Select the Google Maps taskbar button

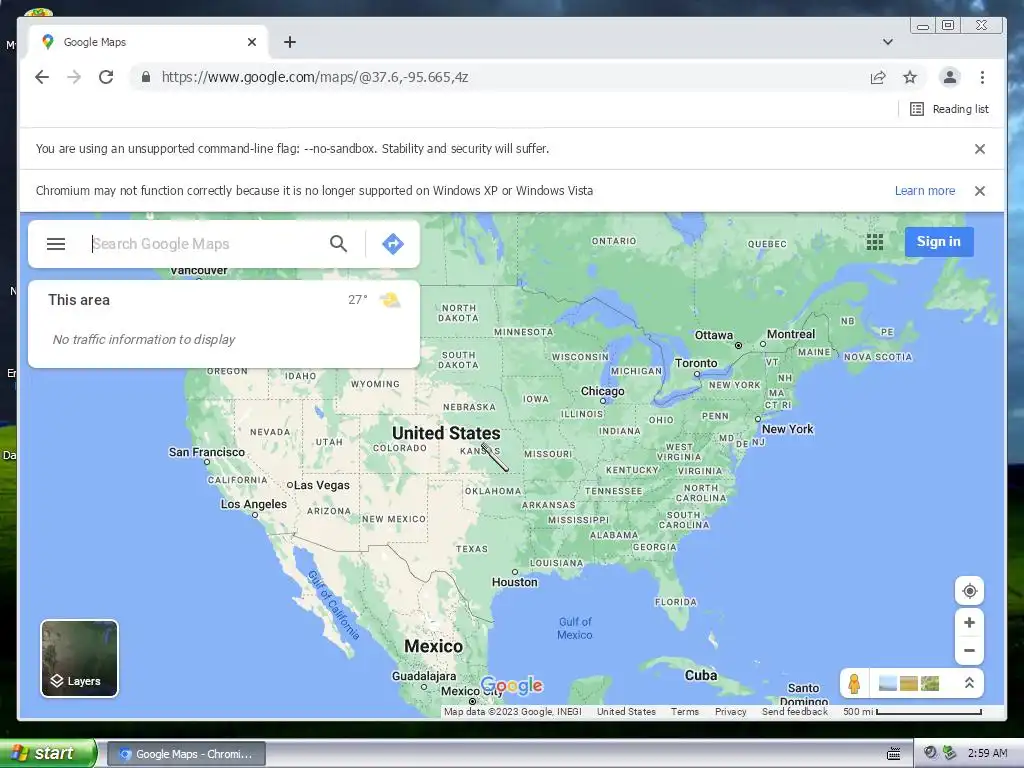(x=186, y=754)
